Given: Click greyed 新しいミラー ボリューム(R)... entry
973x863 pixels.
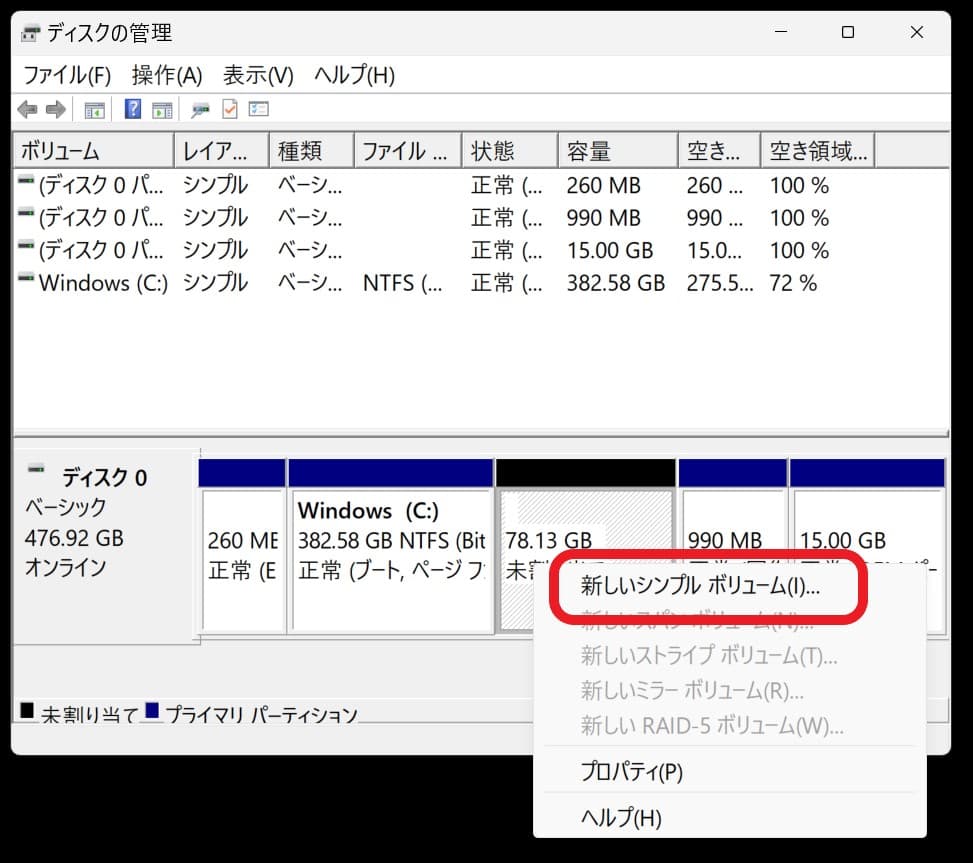Looking at the screenshot, I should click(692, 690).
